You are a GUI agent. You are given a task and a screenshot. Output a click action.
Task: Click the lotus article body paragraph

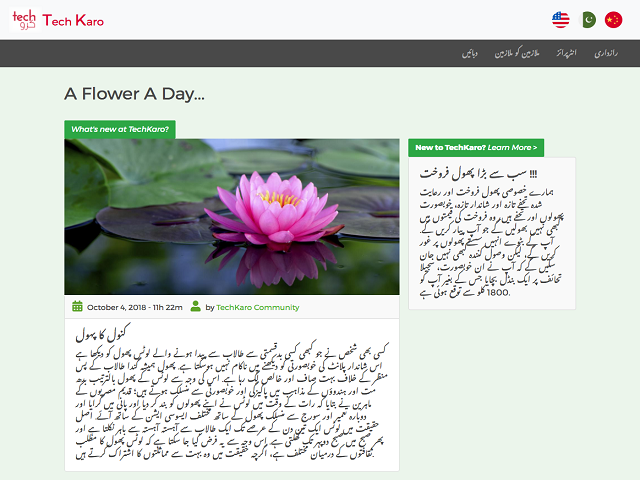pos(232,403)
